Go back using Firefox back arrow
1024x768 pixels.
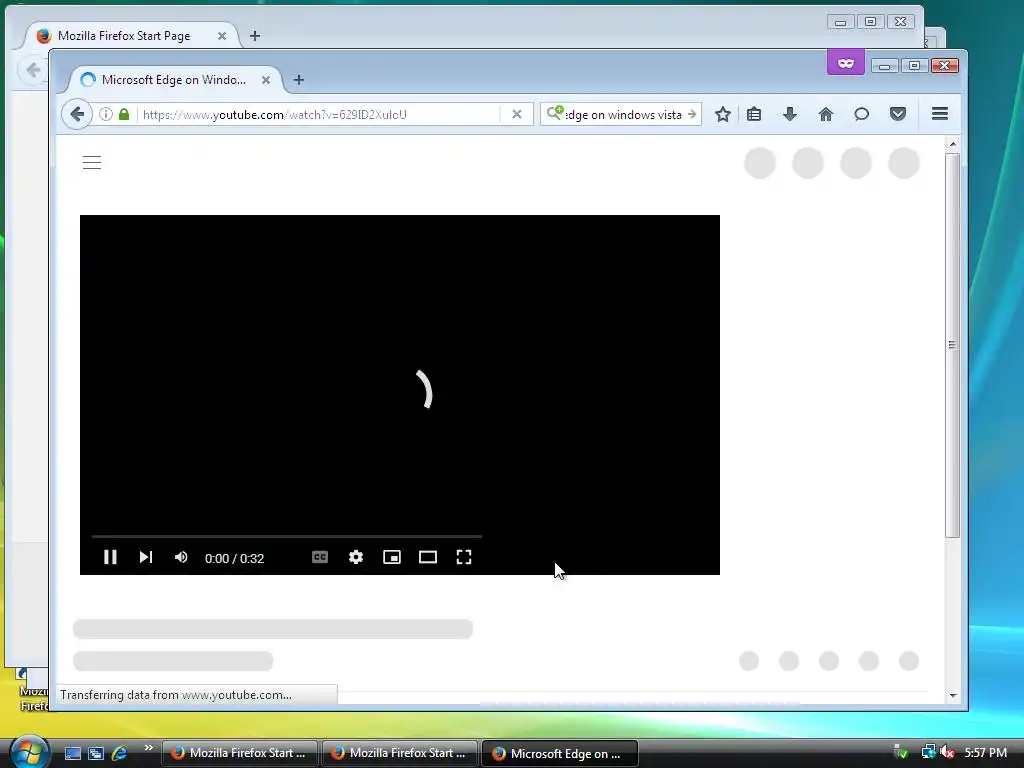coord(77,114)
